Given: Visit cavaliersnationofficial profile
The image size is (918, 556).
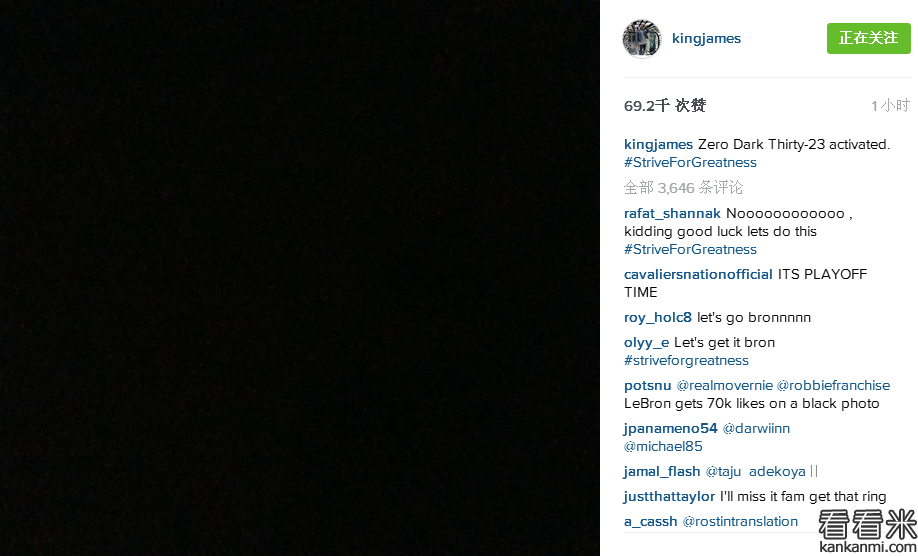Looking at the screenshot, I should click(698, 274).
